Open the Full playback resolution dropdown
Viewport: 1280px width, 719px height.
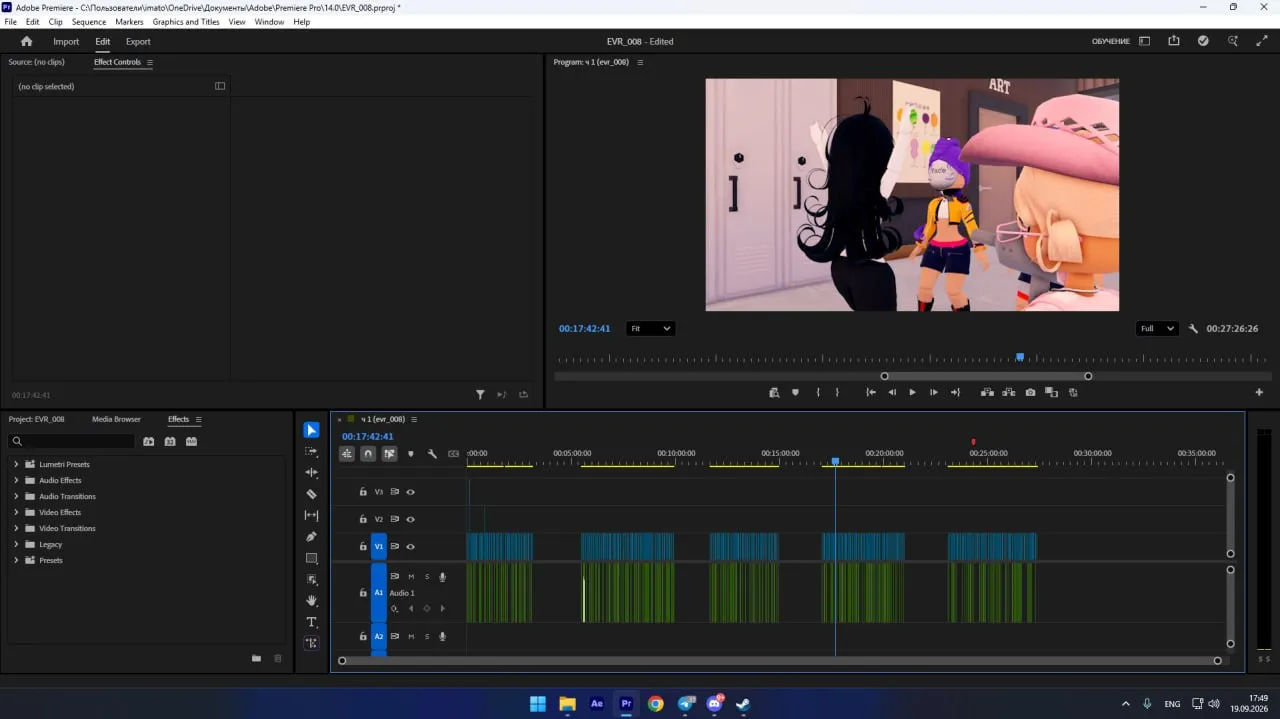coord(1157,329)
